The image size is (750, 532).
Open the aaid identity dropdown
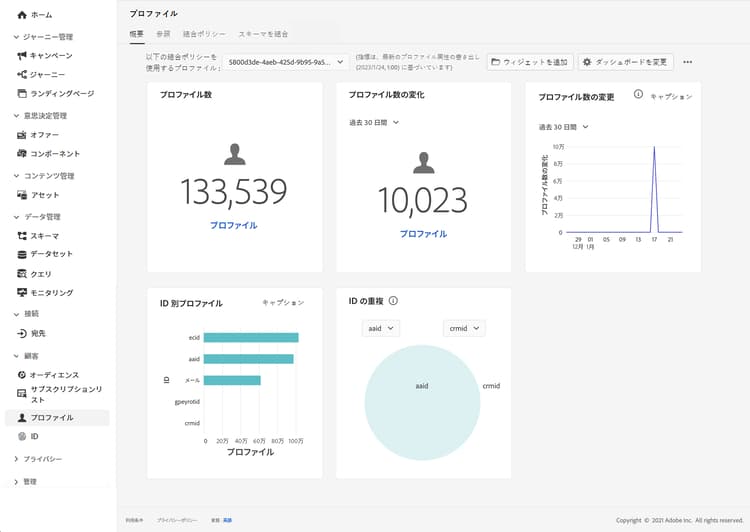pos(380,328)
